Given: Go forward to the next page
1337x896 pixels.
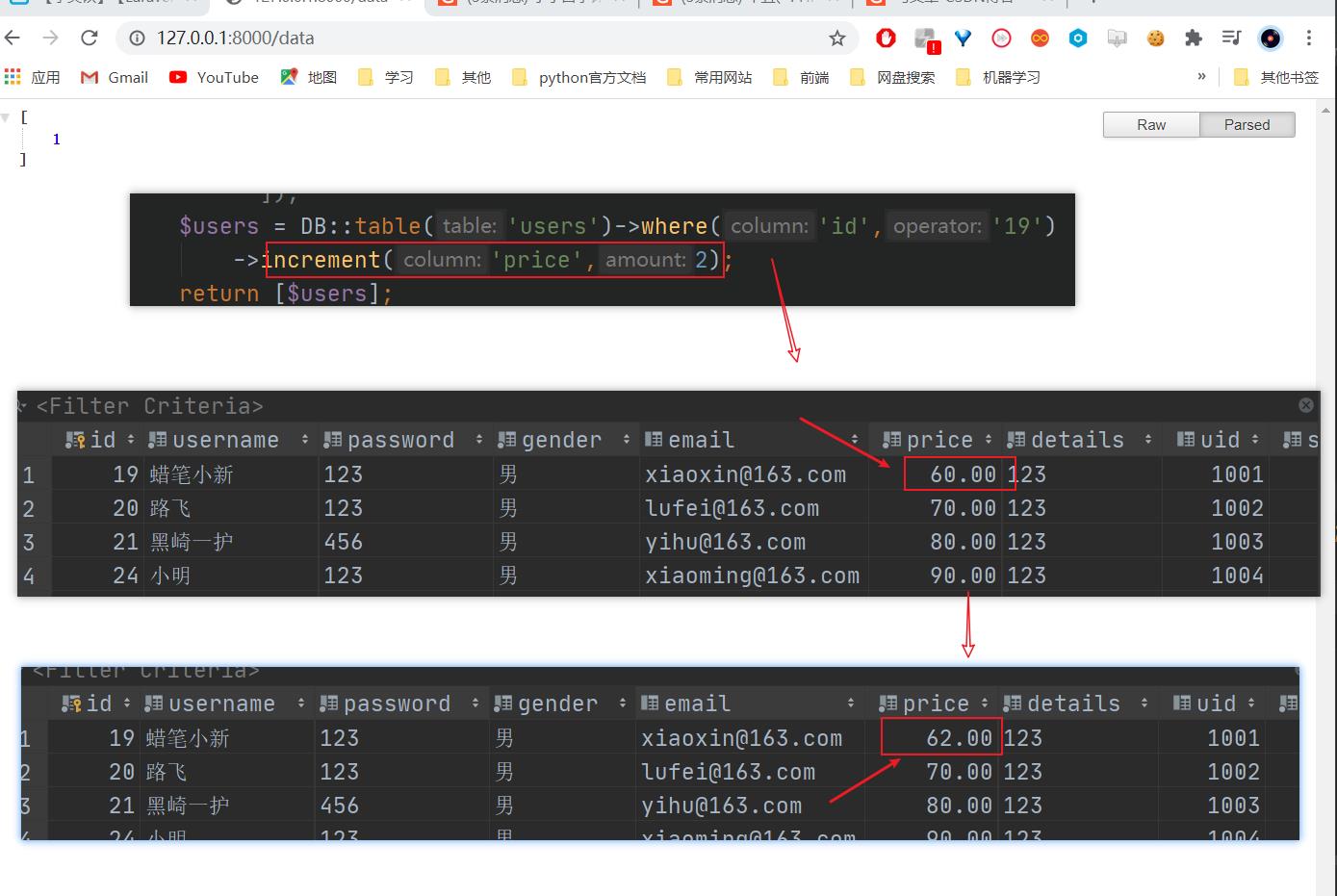Looking at the screenshot, I should [50, 38].
